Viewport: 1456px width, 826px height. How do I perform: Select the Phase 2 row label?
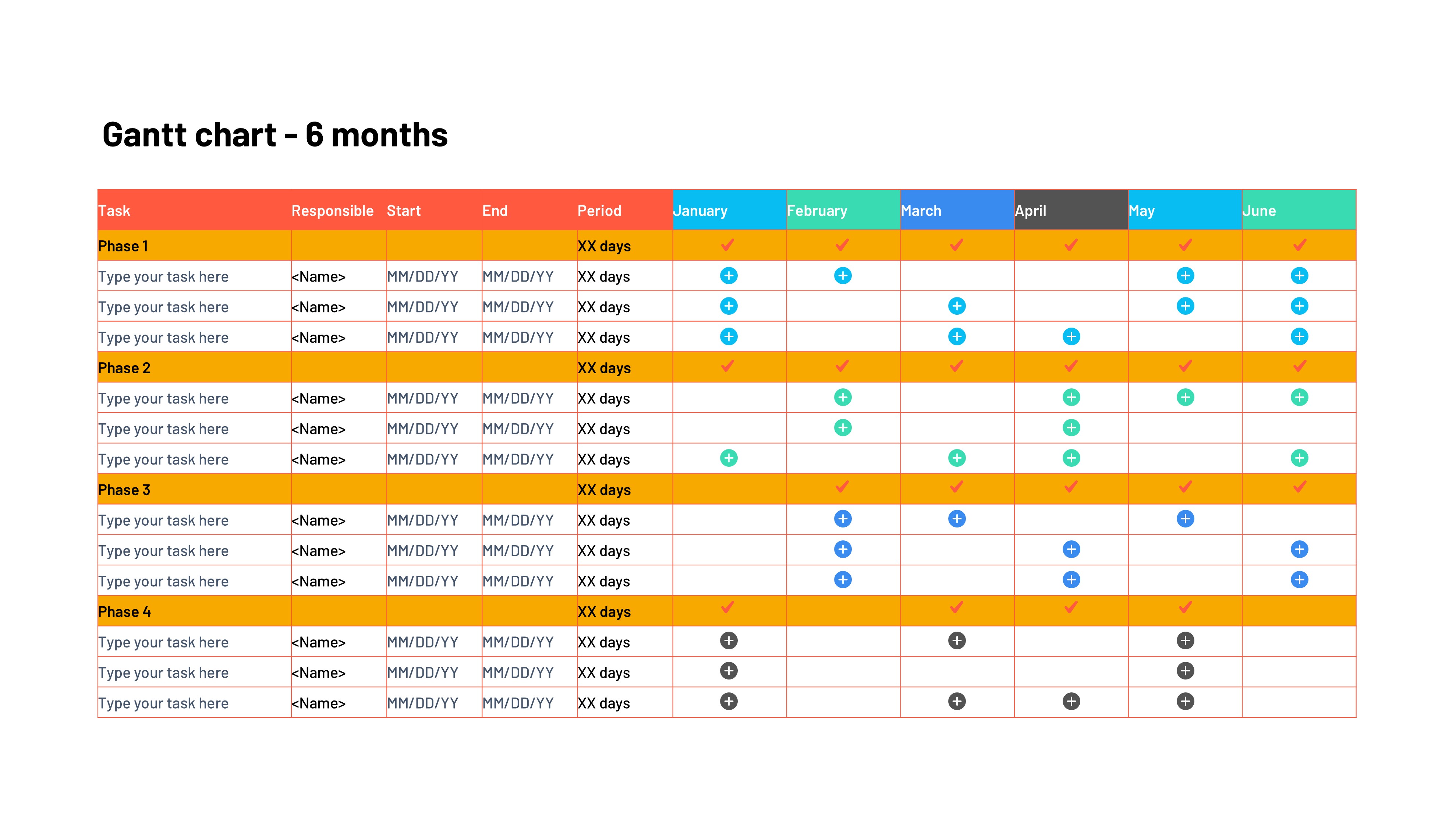[x=124, y=368]
